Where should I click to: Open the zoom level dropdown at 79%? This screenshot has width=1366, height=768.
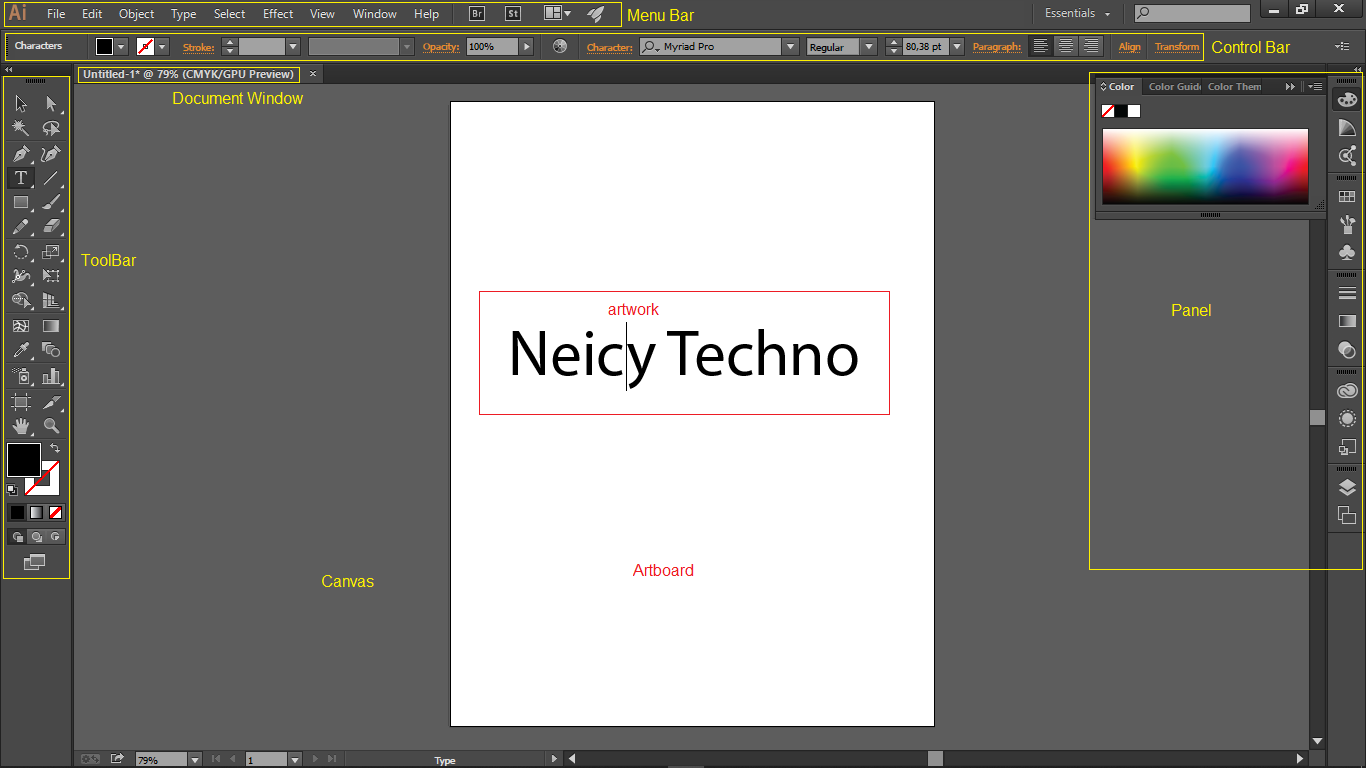pos(195,760)
